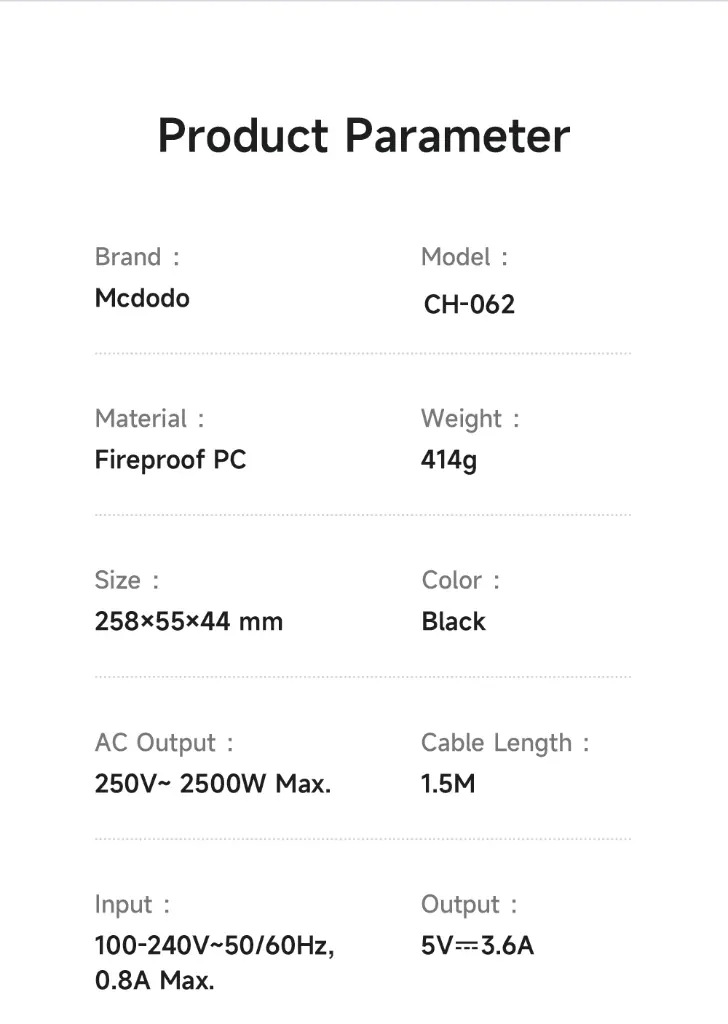
Task: Click the CH-062 model number
Action: tap(469, 304)
